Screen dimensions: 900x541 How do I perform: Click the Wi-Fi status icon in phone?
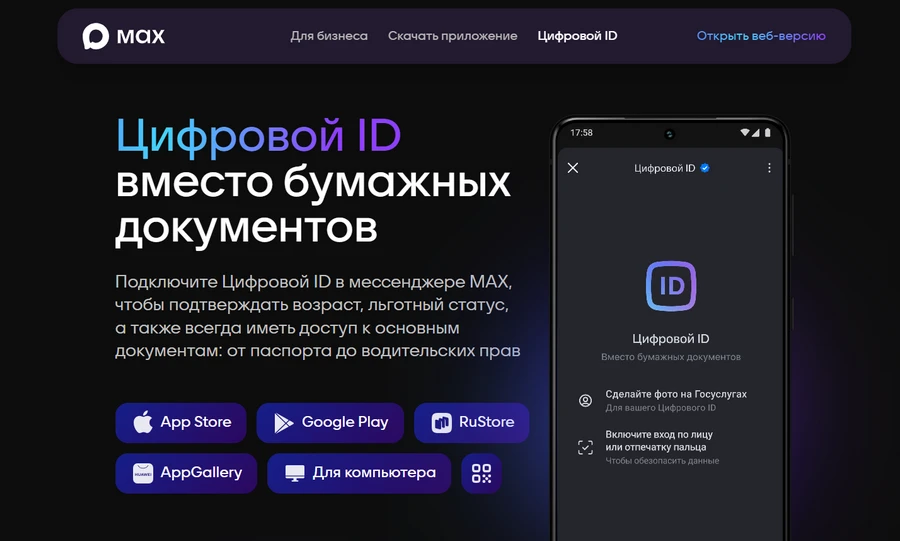click(746, 132)
